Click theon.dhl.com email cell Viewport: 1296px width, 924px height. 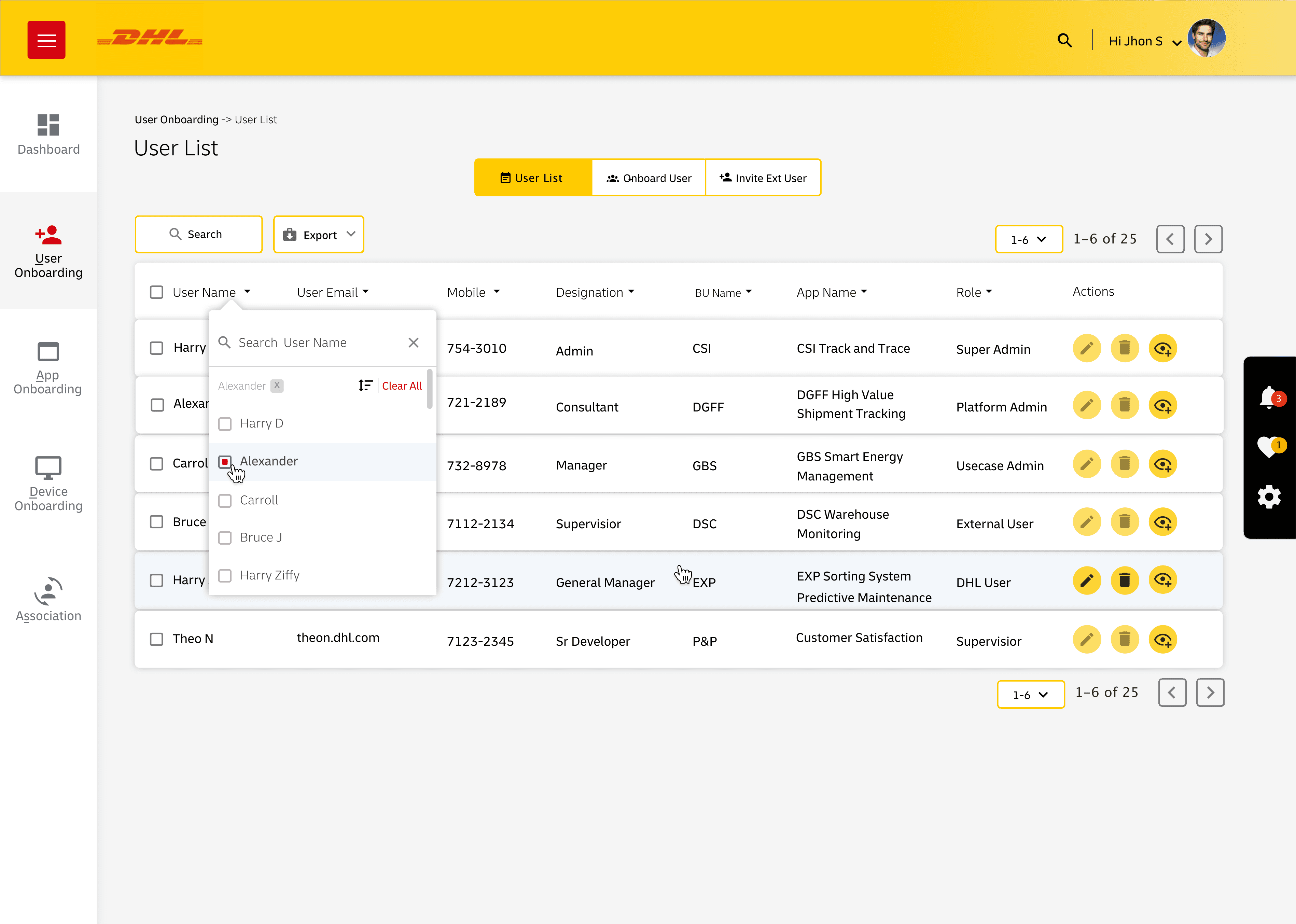pos(338,638)
